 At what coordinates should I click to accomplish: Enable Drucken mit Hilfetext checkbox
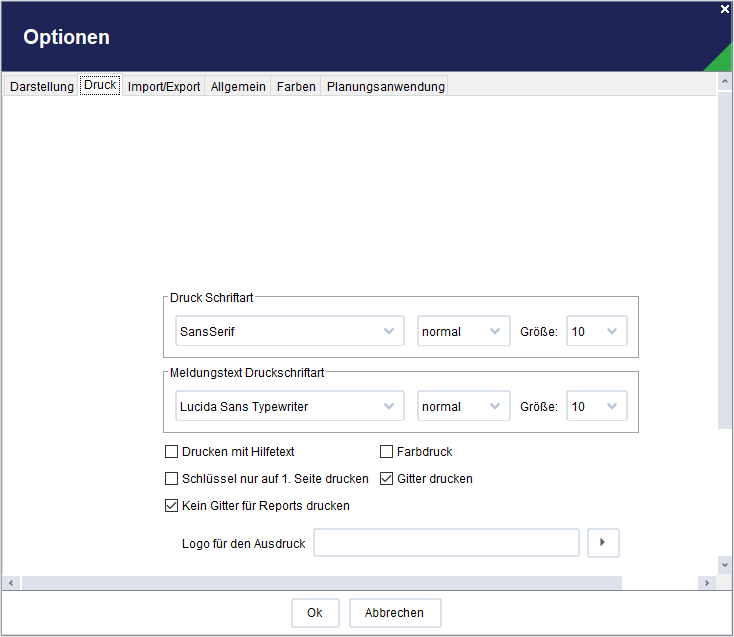coord(171,452)
